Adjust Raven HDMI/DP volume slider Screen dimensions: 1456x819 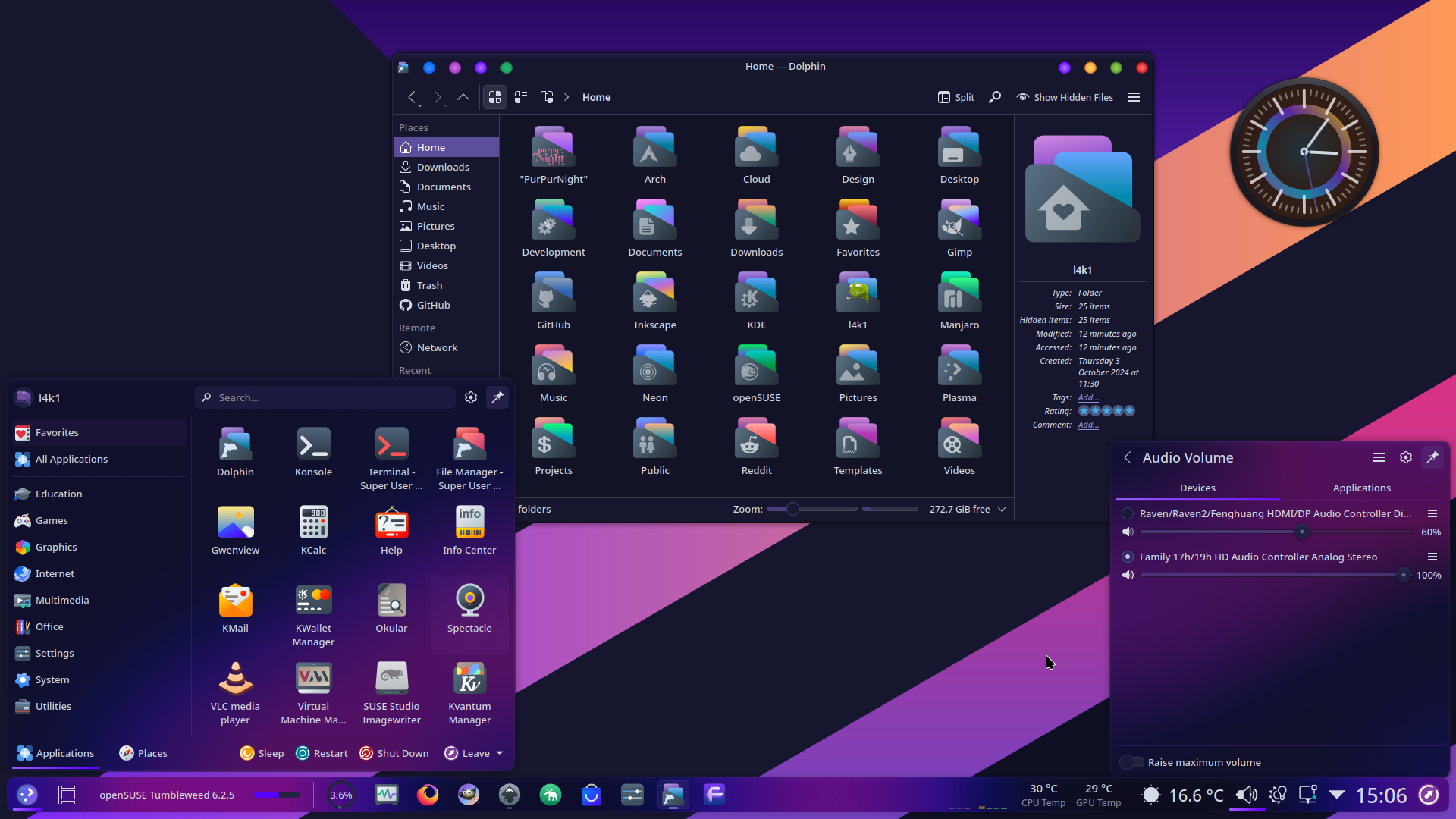click(x=1276, y=532)
